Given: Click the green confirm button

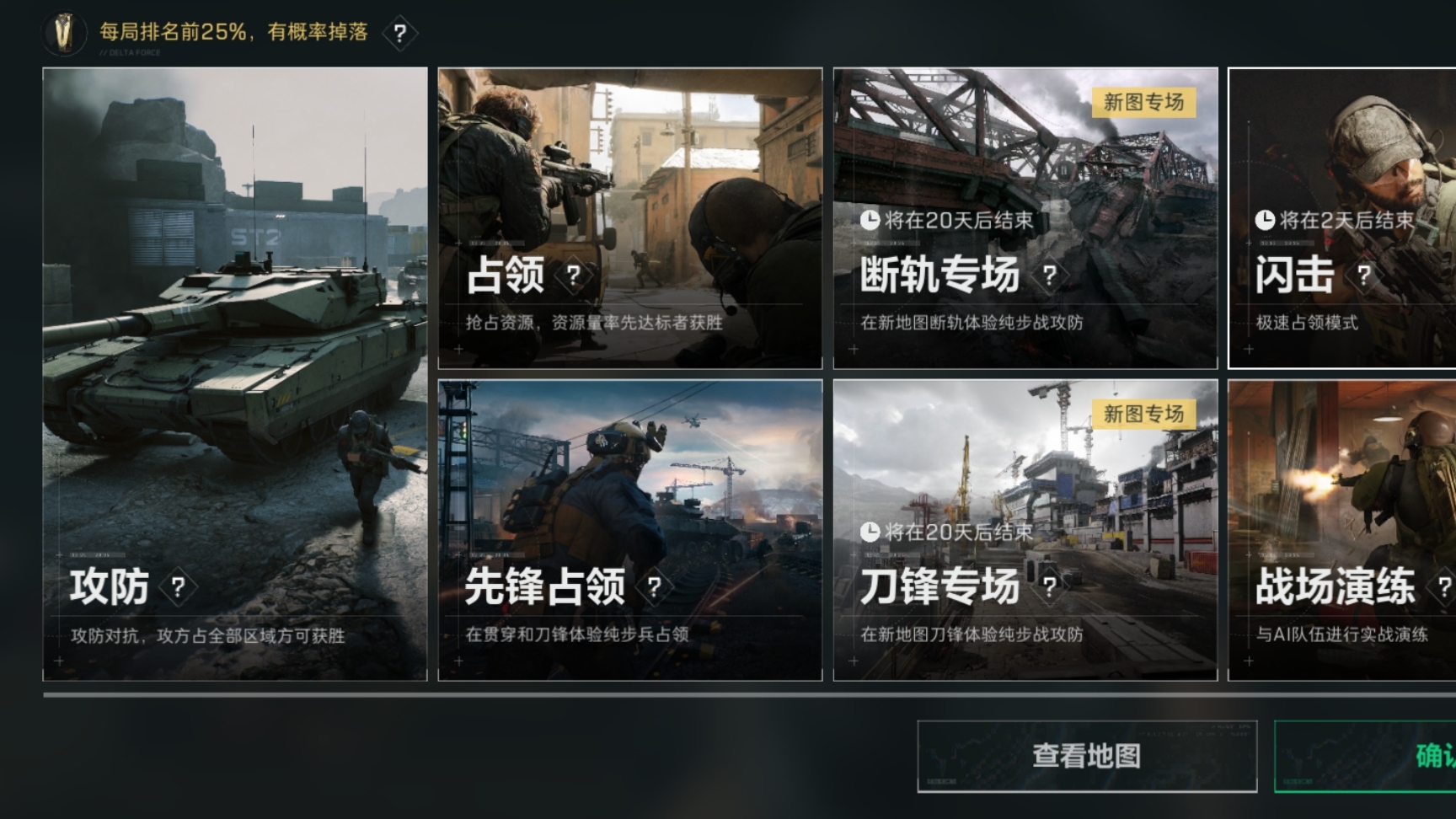Looking at the screenshot, I should tap(1365, 757).
